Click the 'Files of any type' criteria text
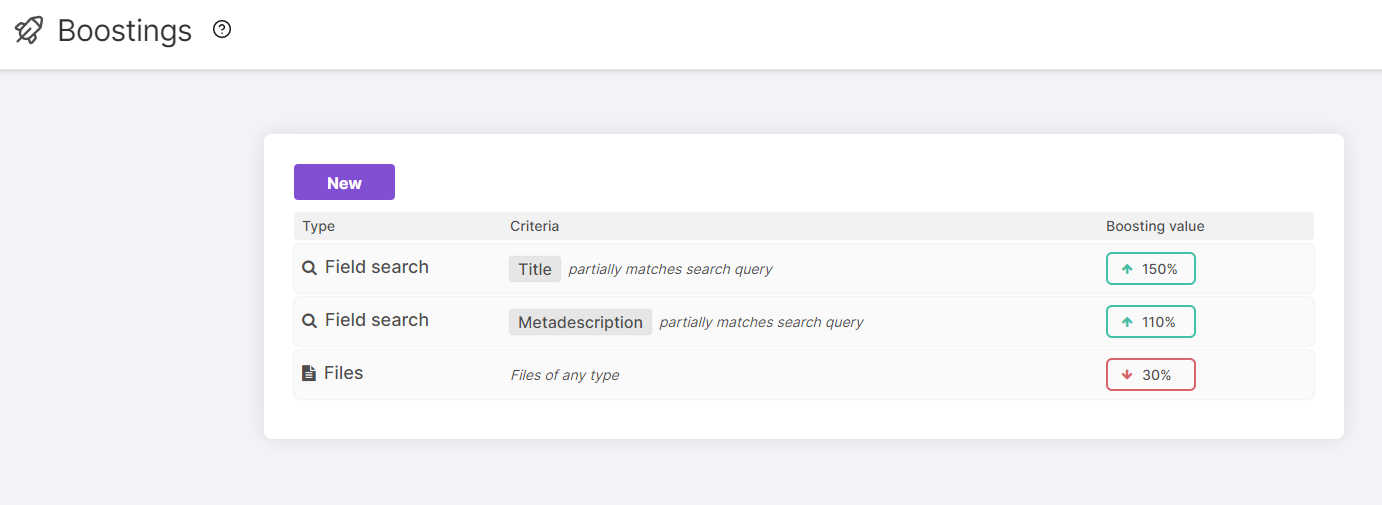The height and width of the screenshot is (505, 1382). click(565, 375)
